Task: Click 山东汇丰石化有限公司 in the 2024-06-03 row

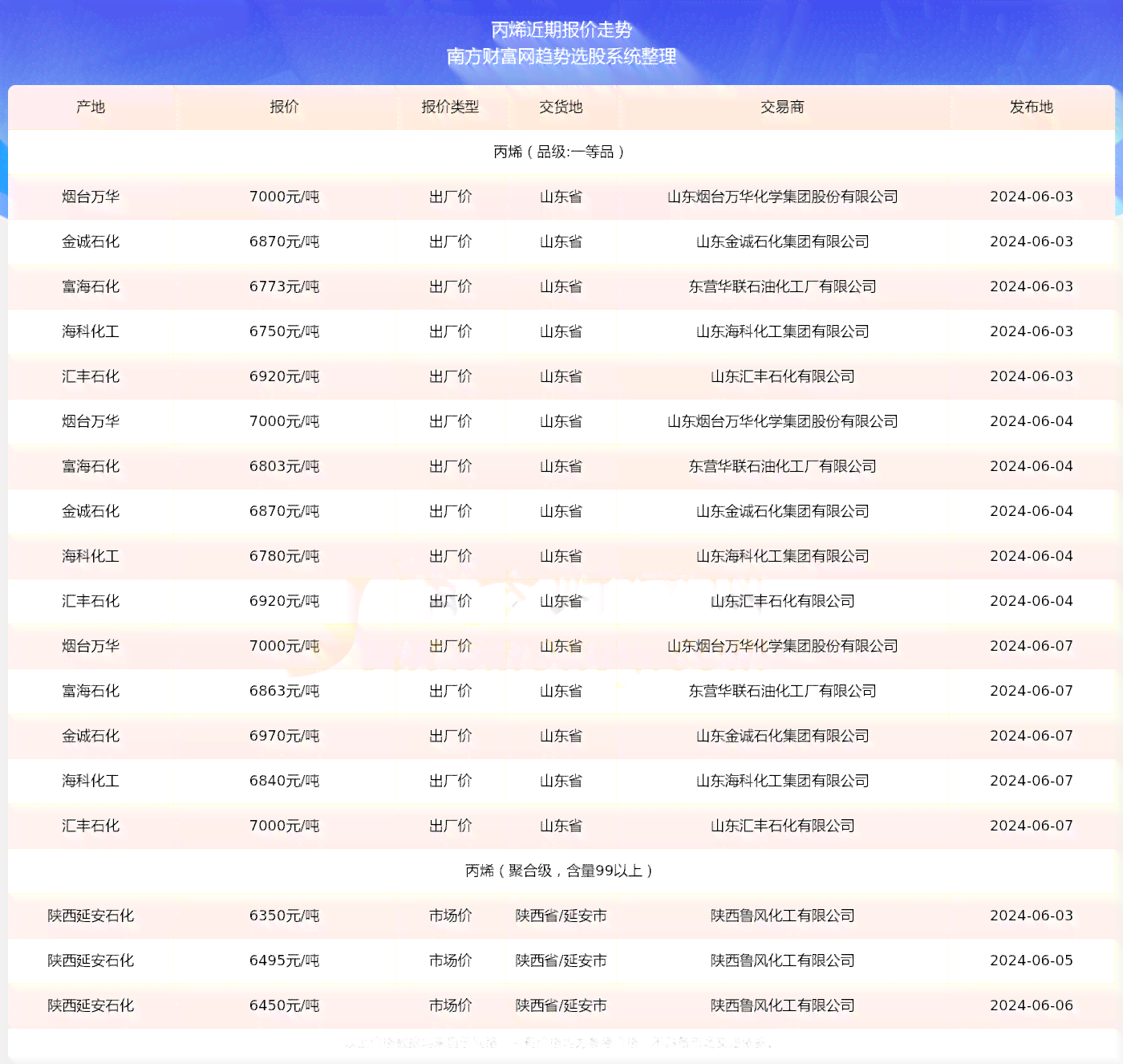Action: pyautogui.click(x=782, y=376)
